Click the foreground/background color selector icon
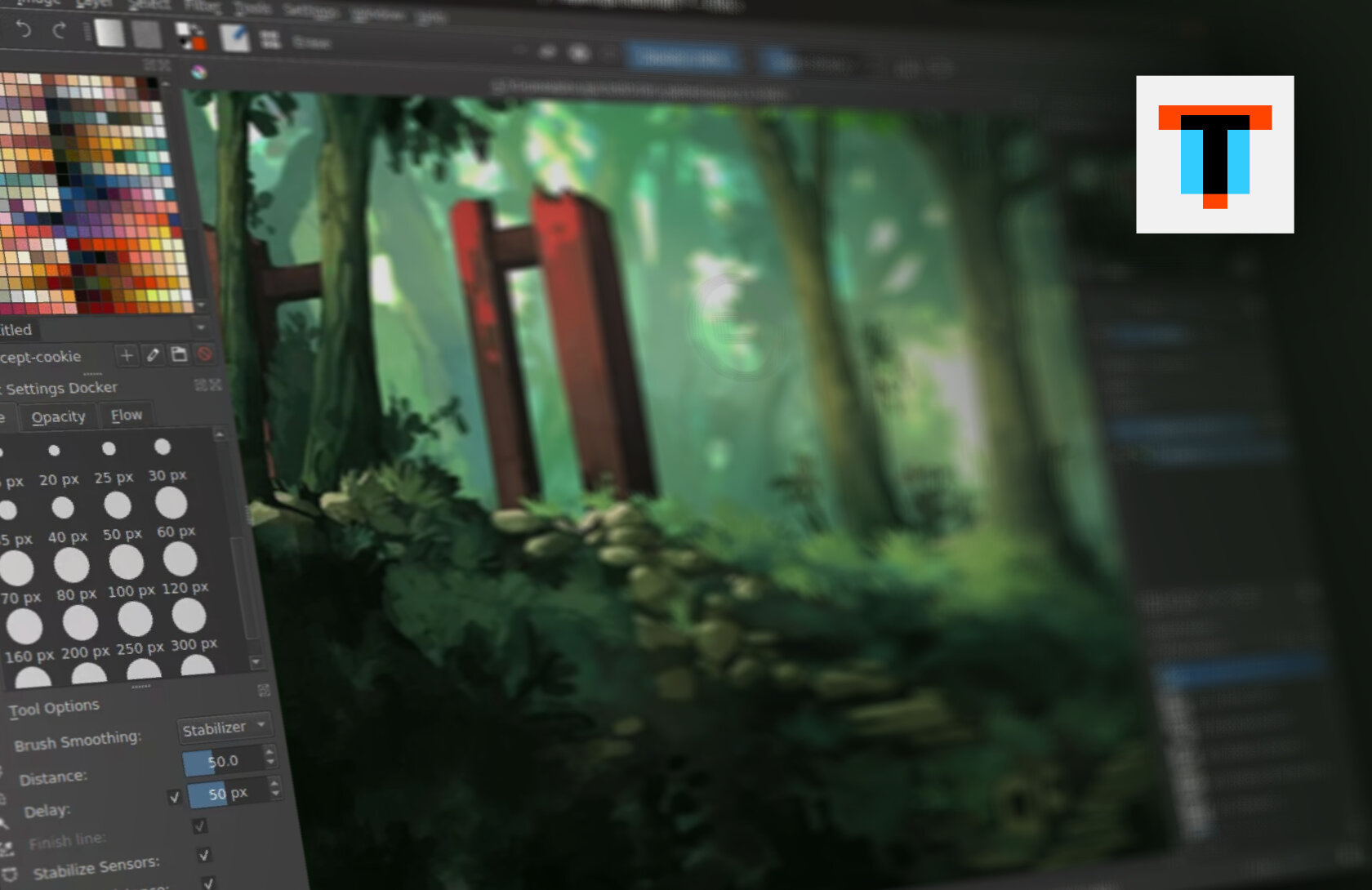The image size is (1372, 890). [191, 37]
